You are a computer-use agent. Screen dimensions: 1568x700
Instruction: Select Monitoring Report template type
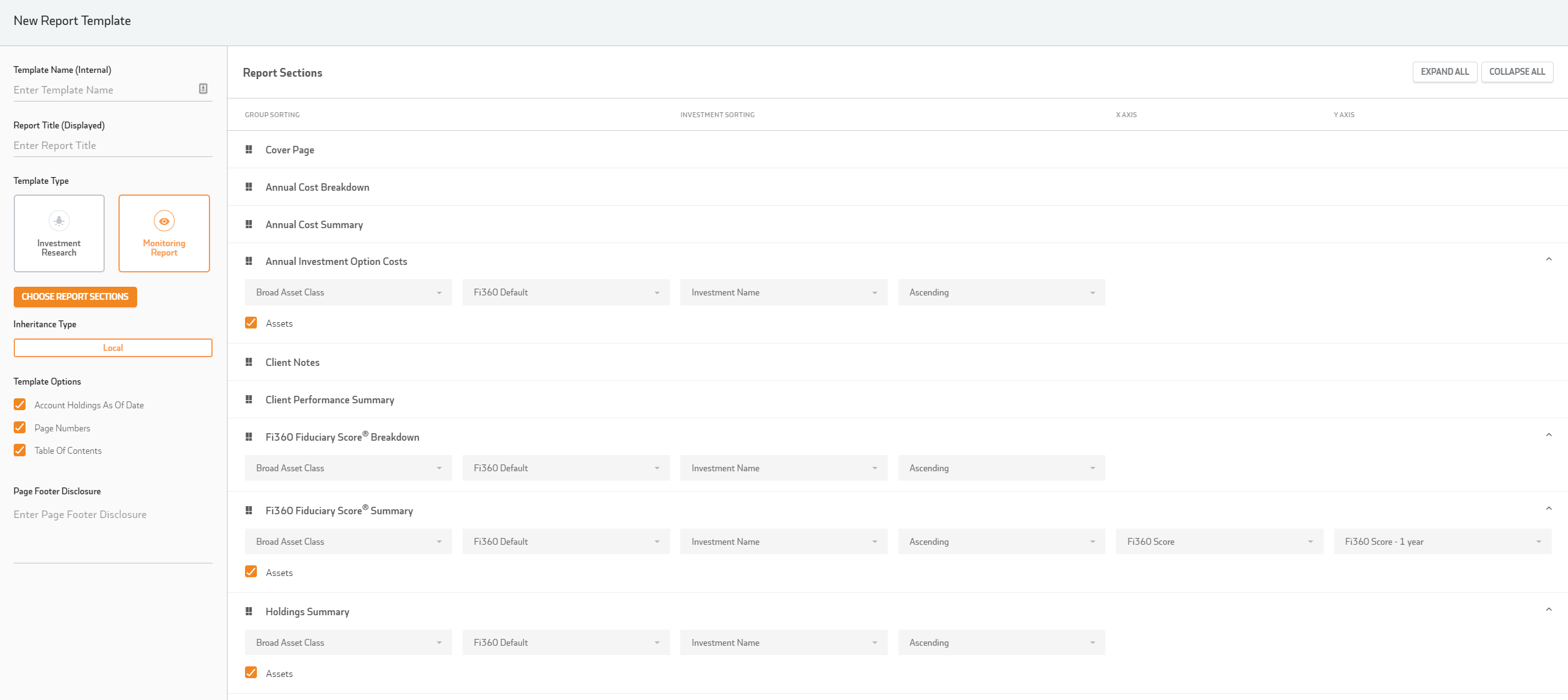click(164, 233)
